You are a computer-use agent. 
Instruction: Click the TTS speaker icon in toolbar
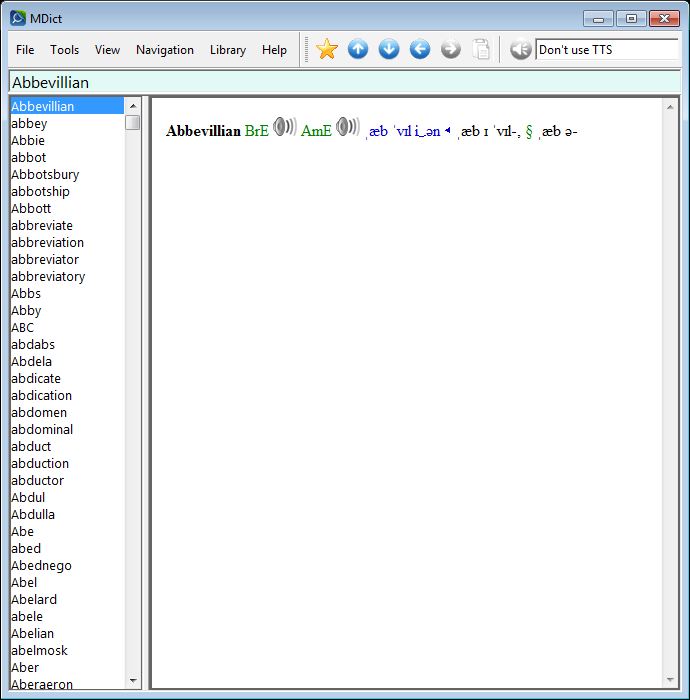point(520,49)
